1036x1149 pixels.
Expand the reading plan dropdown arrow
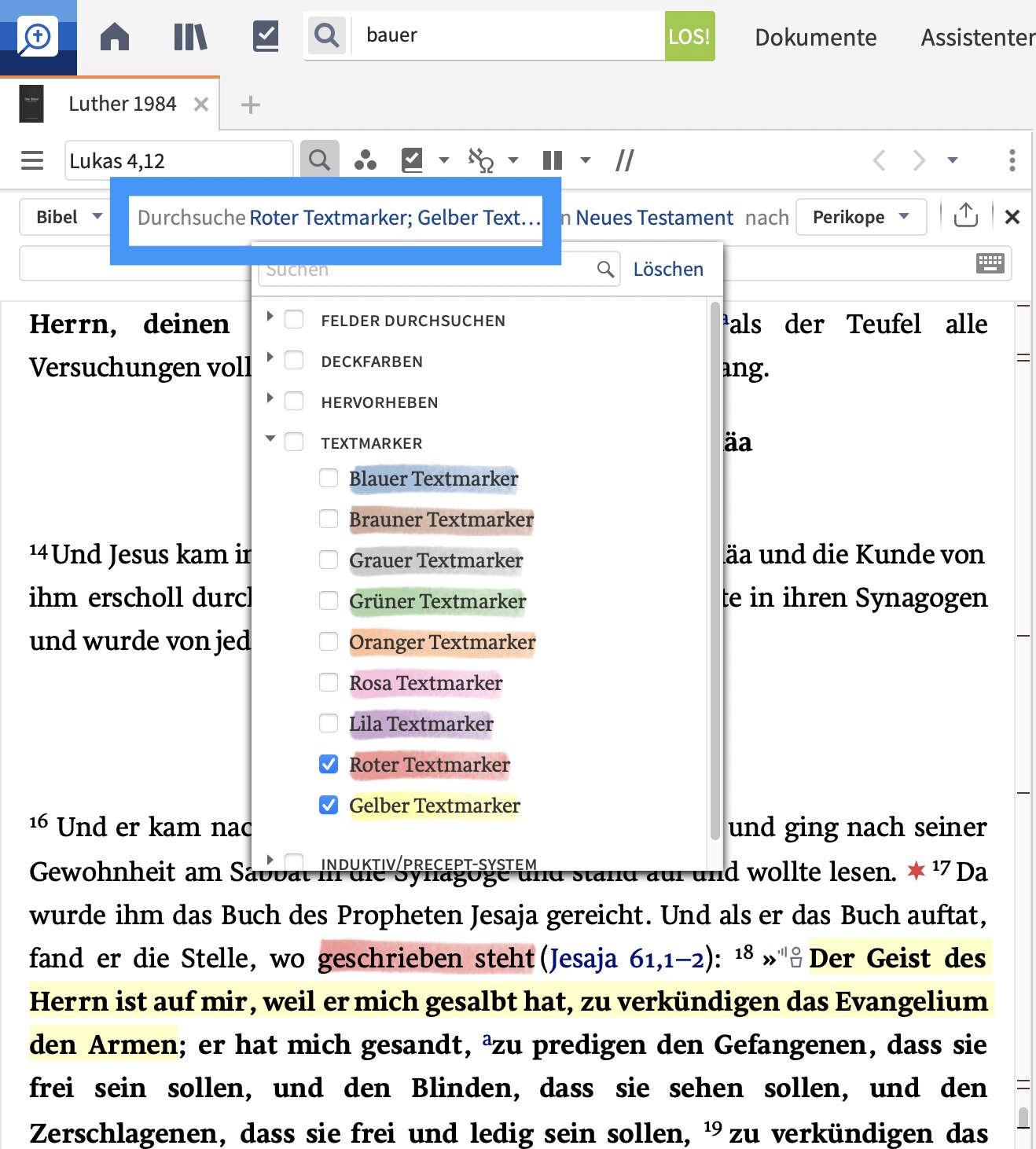444,160
